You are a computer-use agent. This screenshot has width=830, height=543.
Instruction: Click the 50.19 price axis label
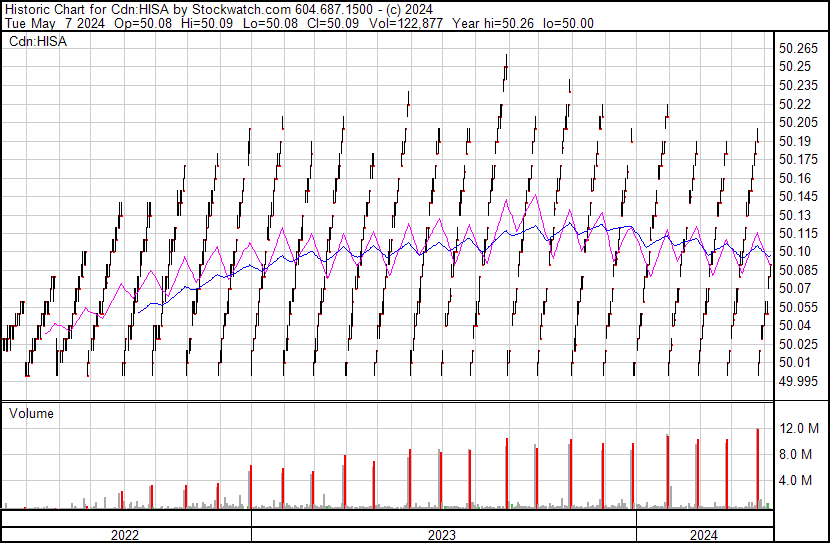[x=795, y=141]
